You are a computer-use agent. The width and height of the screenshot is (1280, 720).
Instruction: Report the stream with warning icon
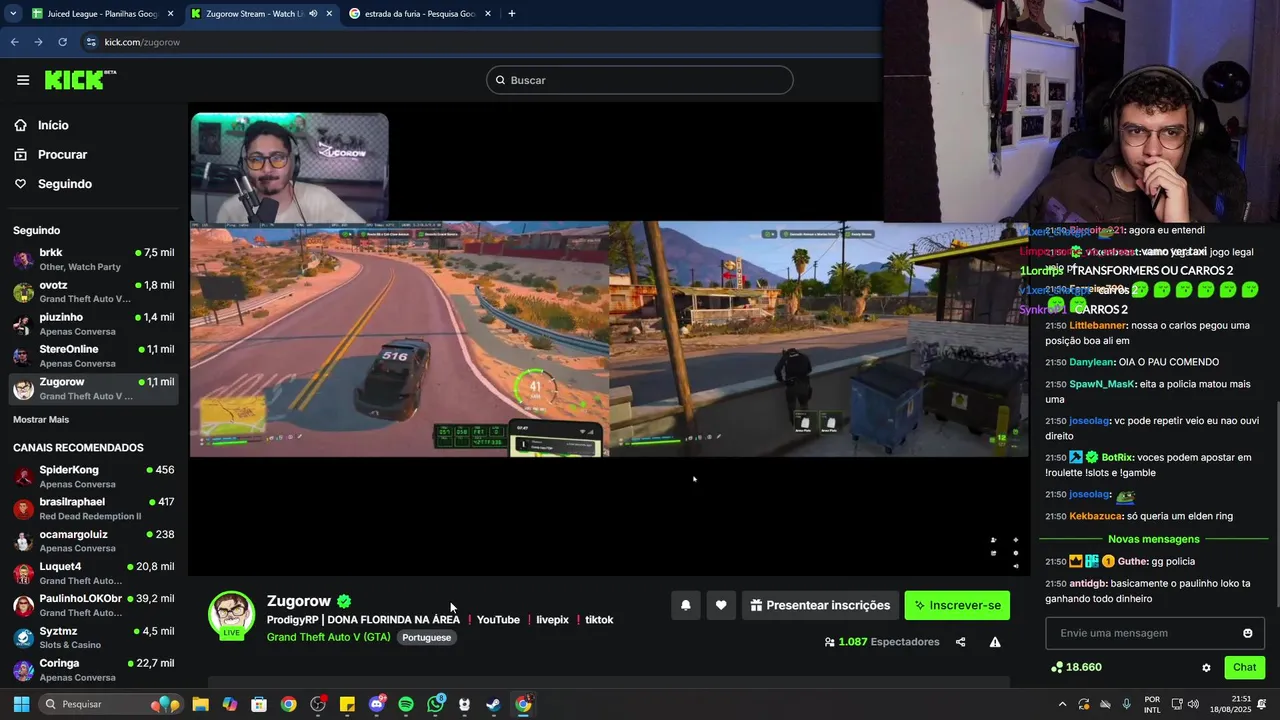(995, 642)
